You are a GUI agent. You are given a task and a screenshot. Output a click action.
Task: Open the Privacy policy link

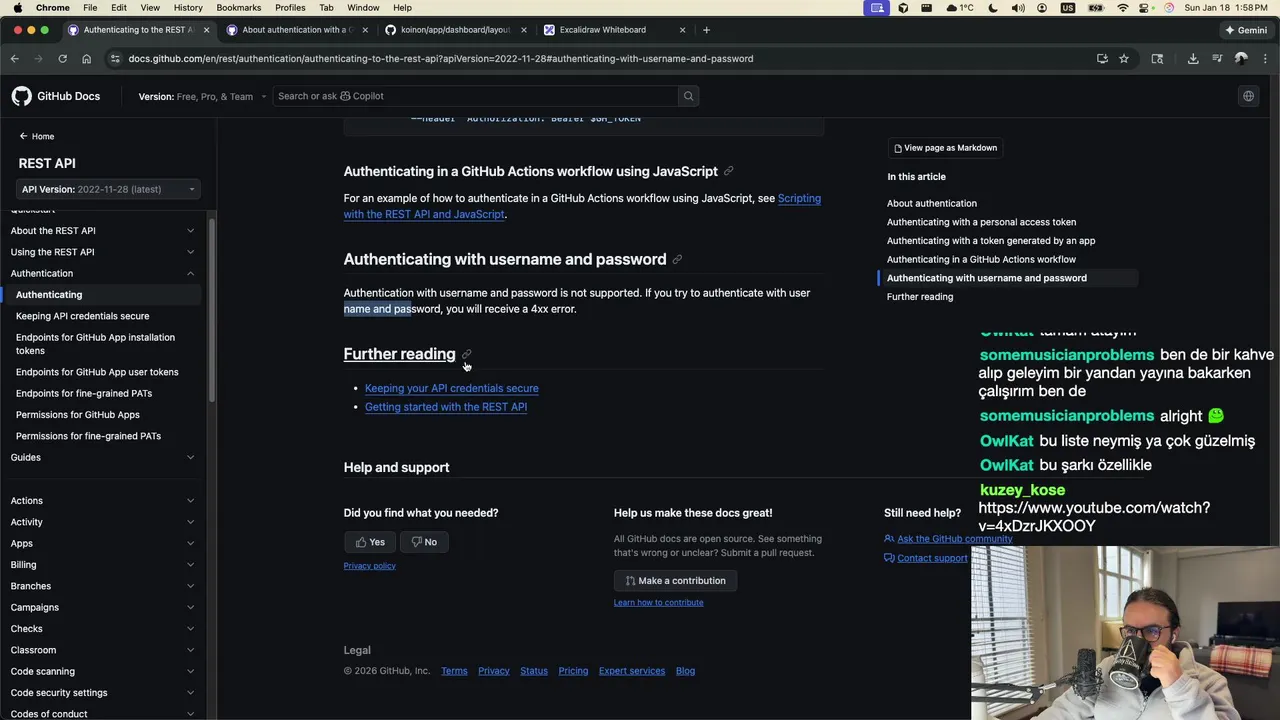point(370,566)
